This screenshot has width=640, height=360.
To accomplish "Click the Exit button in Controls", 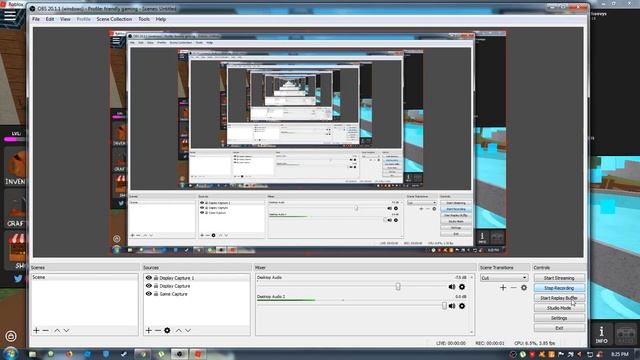I will [x=559, y=328].
